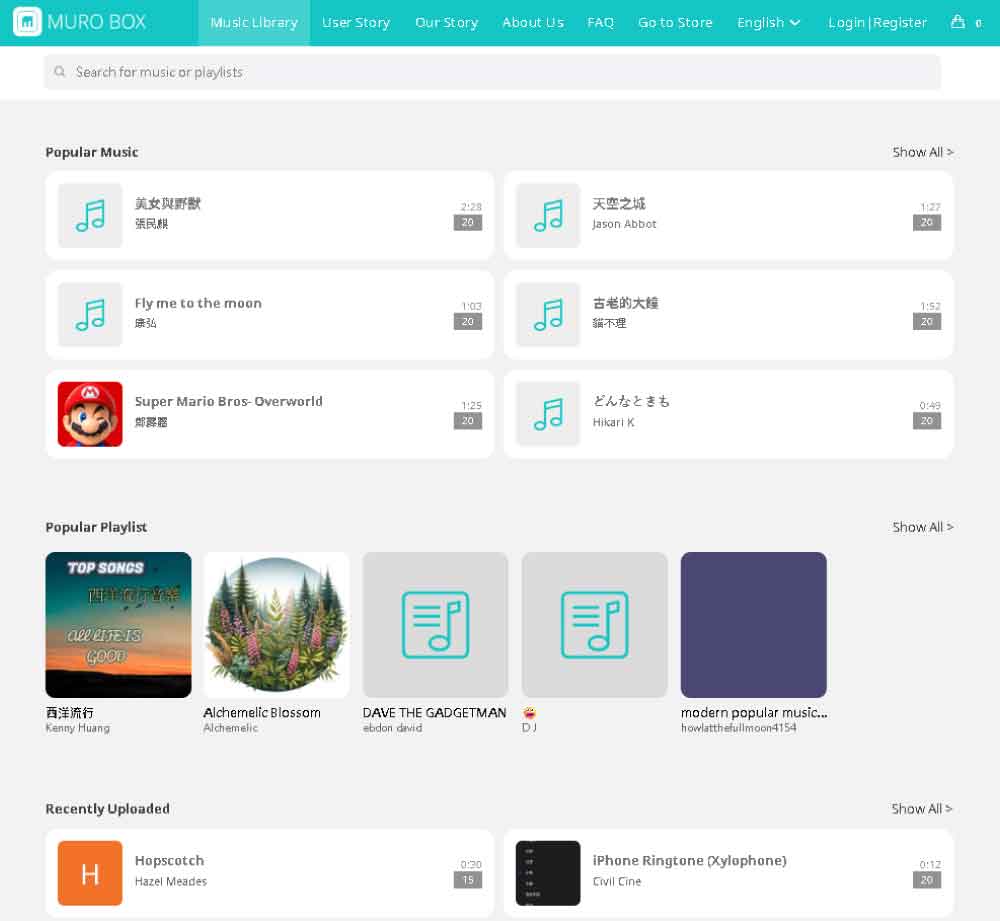The image size is (1000, 921).
Task: Focus the music or playlists search field
Action: coord(500,72)
